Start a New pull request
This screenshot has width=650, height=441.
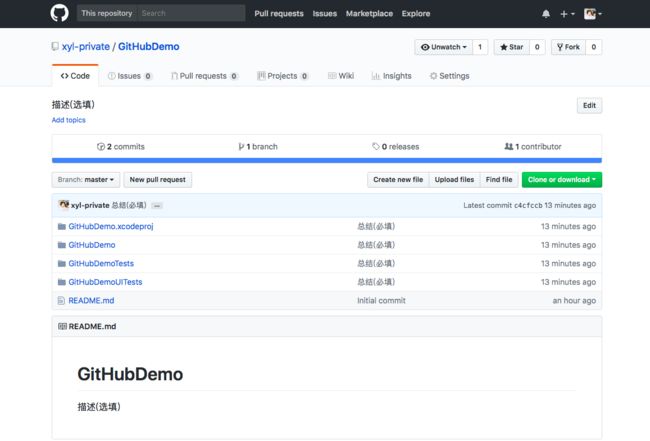(158, 179)
